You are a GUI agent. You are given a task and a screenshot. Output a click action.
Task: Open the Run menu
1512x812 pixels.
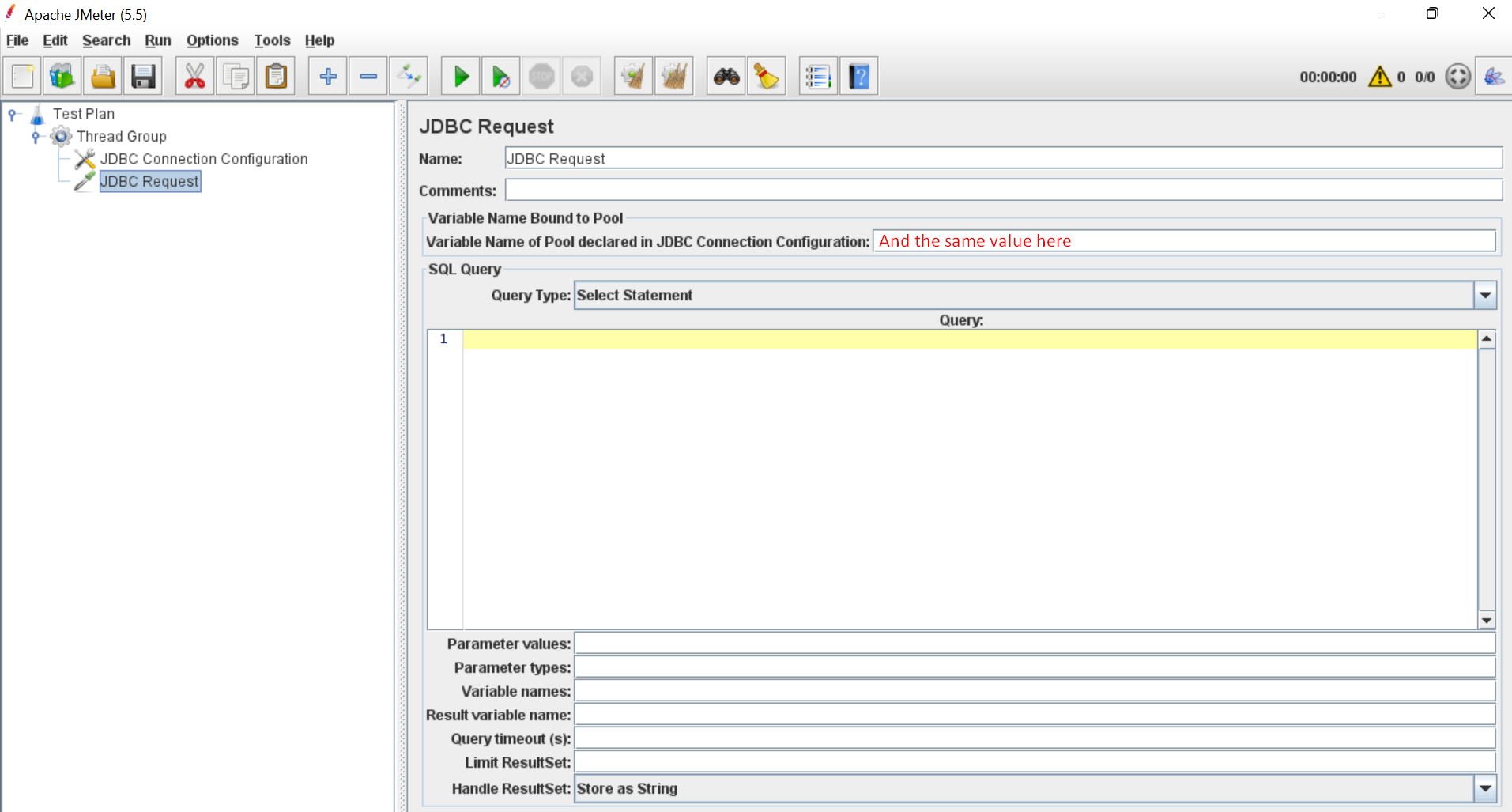point(158,40)
